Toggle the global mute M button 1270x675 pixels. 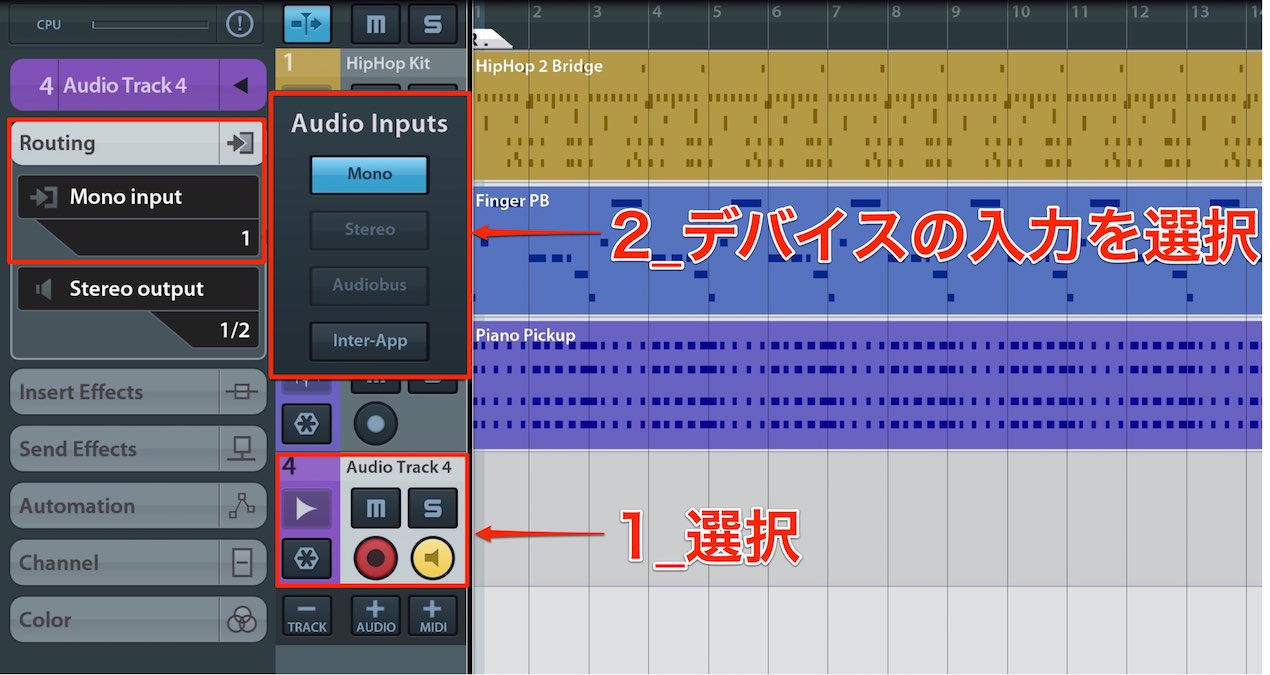pos(375,24)
